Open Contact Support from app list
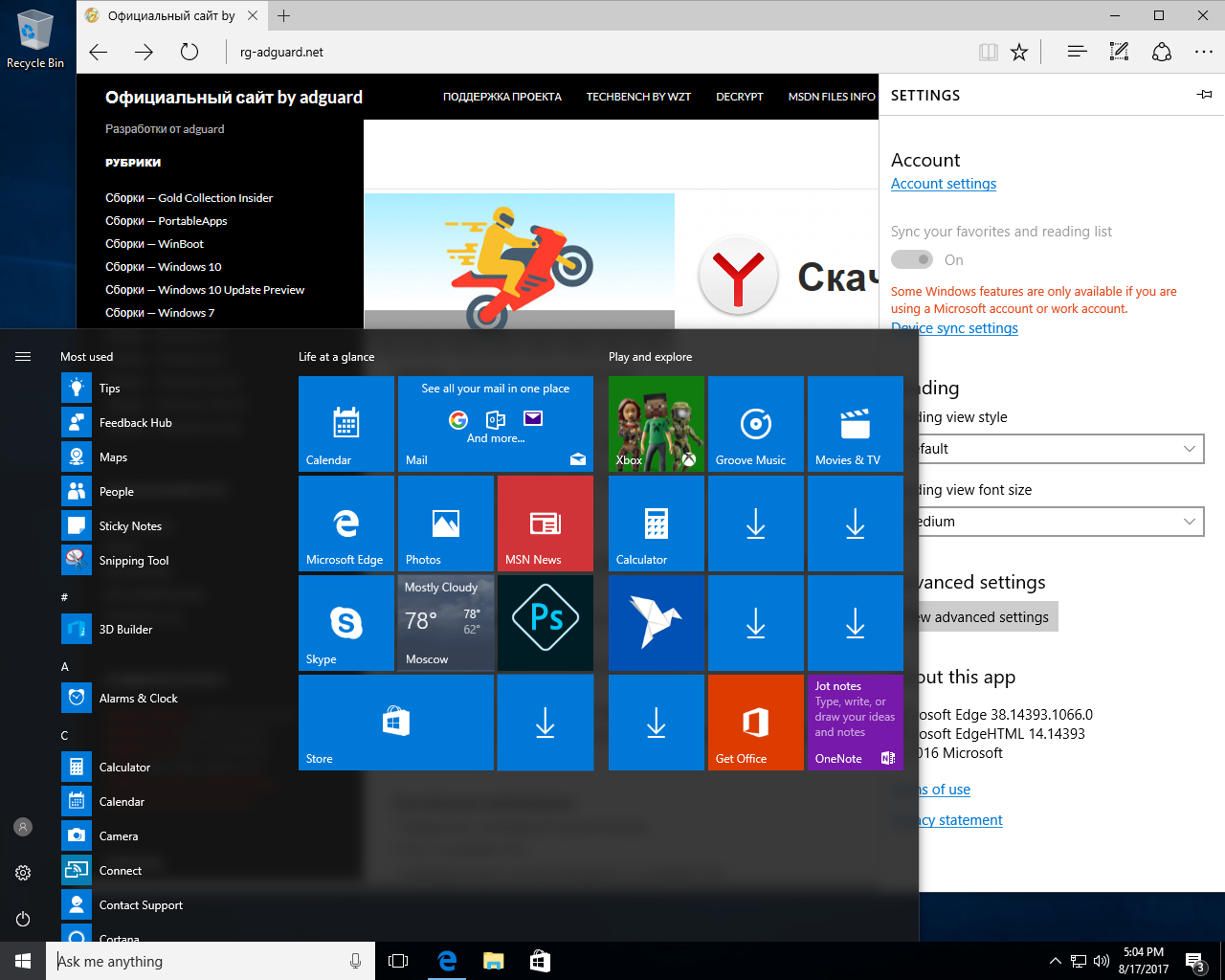1225x980 pixels. click(172, 905)
